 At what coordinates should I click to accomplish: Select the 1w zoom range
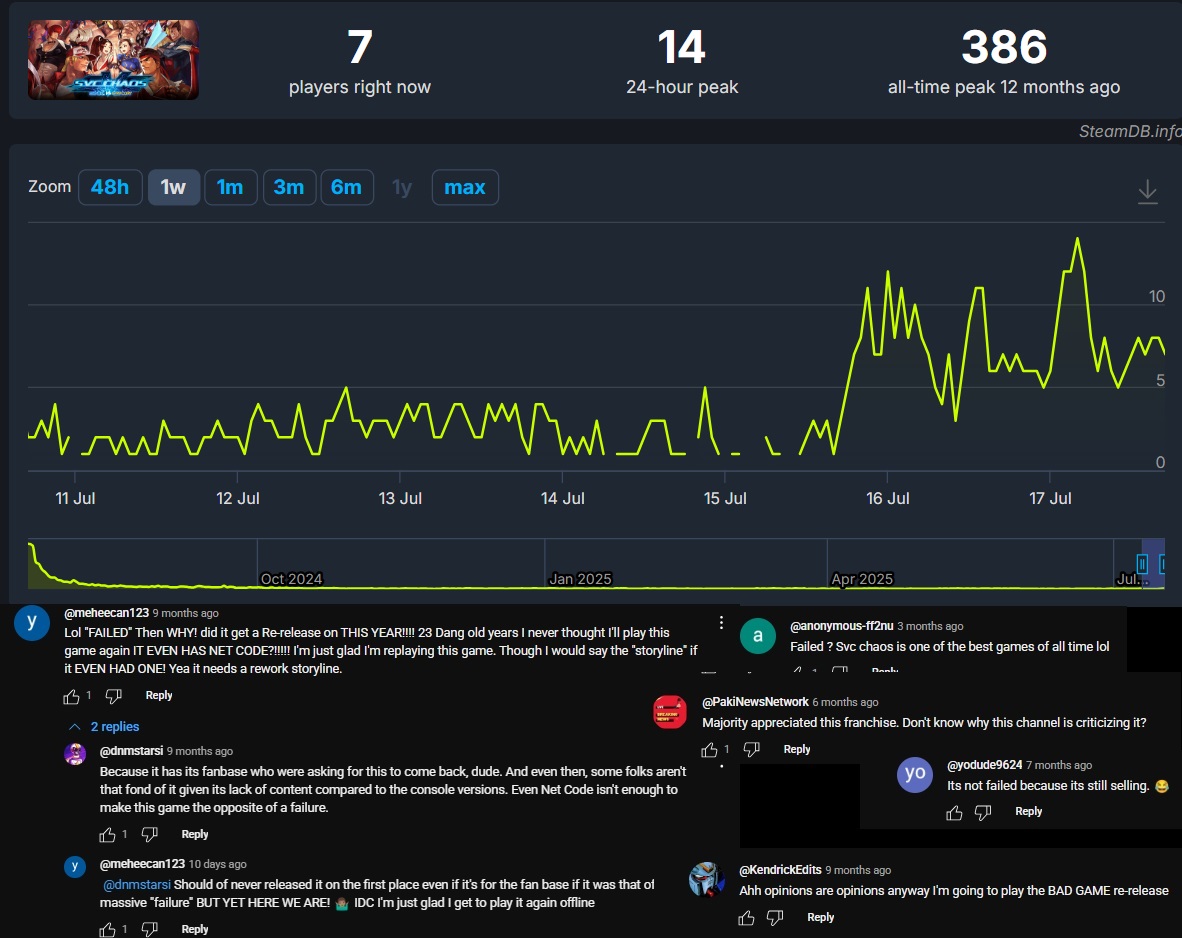[x=173, y=187]
